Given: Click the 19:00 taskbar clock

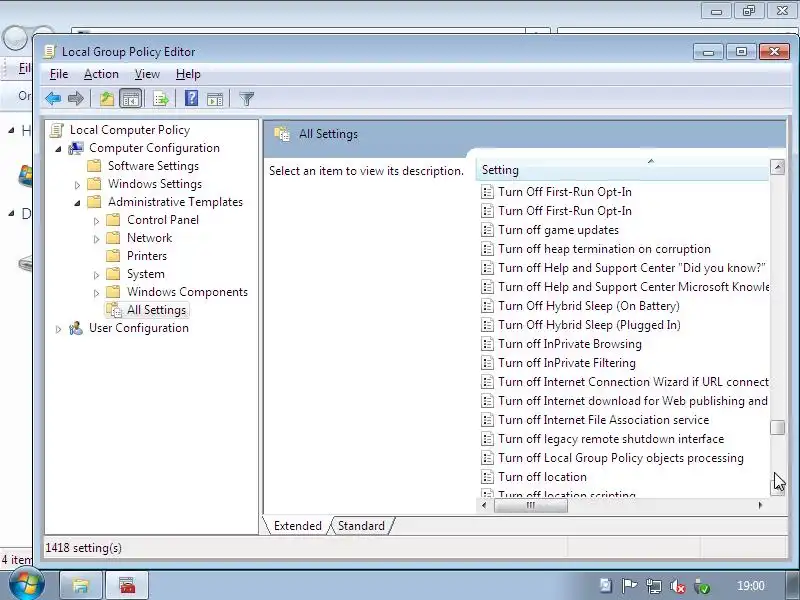Looking at the screenshot, I should point(751,586).
